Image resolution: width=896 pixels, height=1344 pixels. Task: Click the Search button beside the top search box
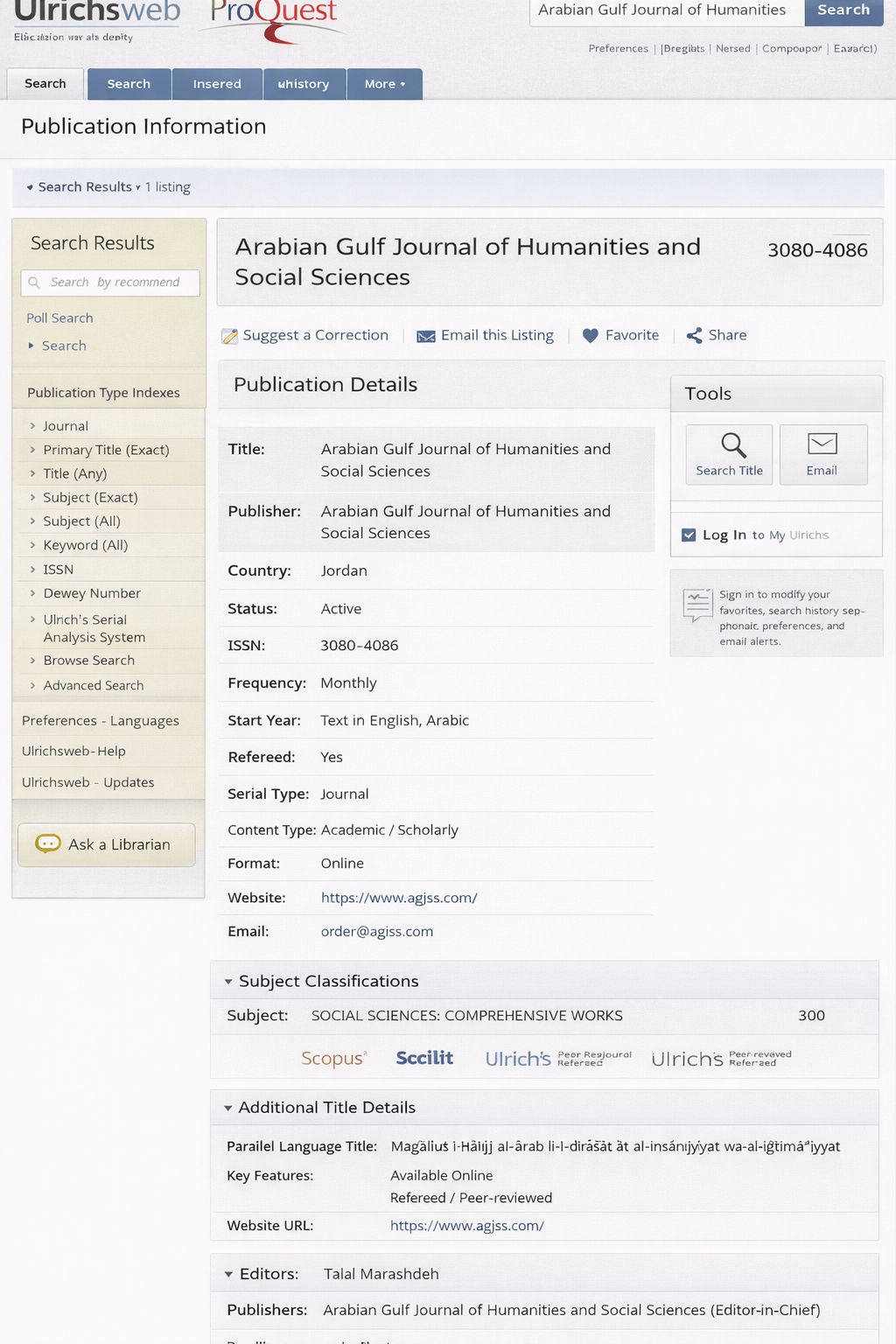pyautogui.click(x=843, y=10)
